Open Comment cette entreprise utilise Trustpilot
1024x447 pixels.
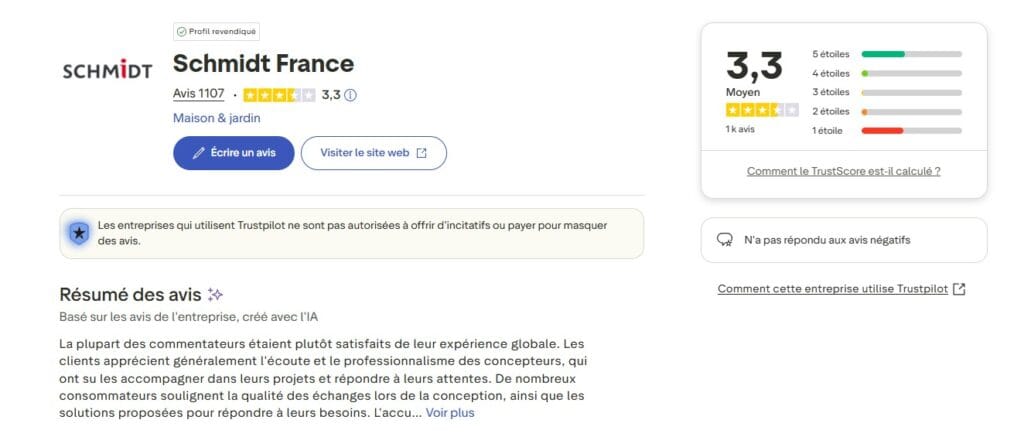(x=833, y=289)
